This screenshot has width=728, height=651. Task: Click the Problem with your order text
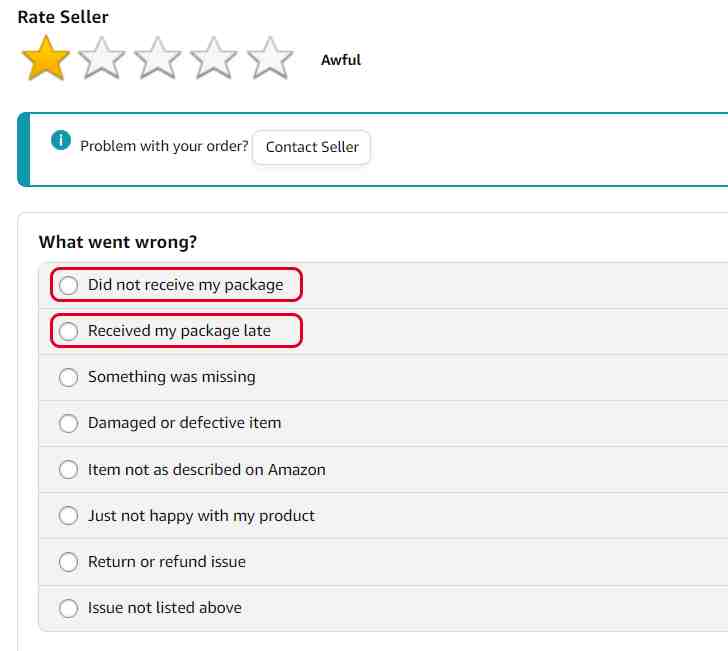click(x=164, y=146)
